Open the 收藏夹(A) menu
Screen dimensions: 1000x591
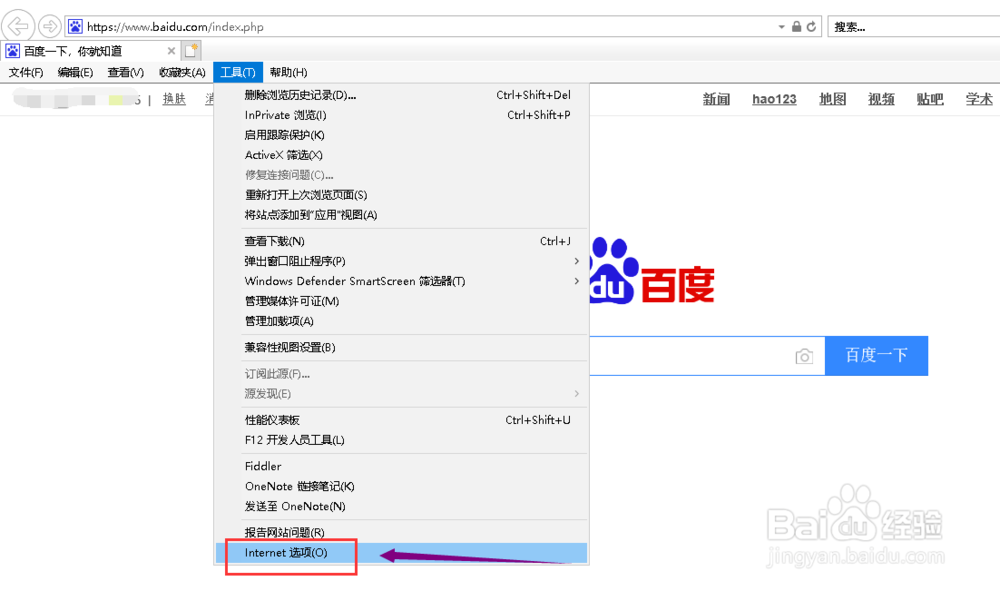point(181,72)
